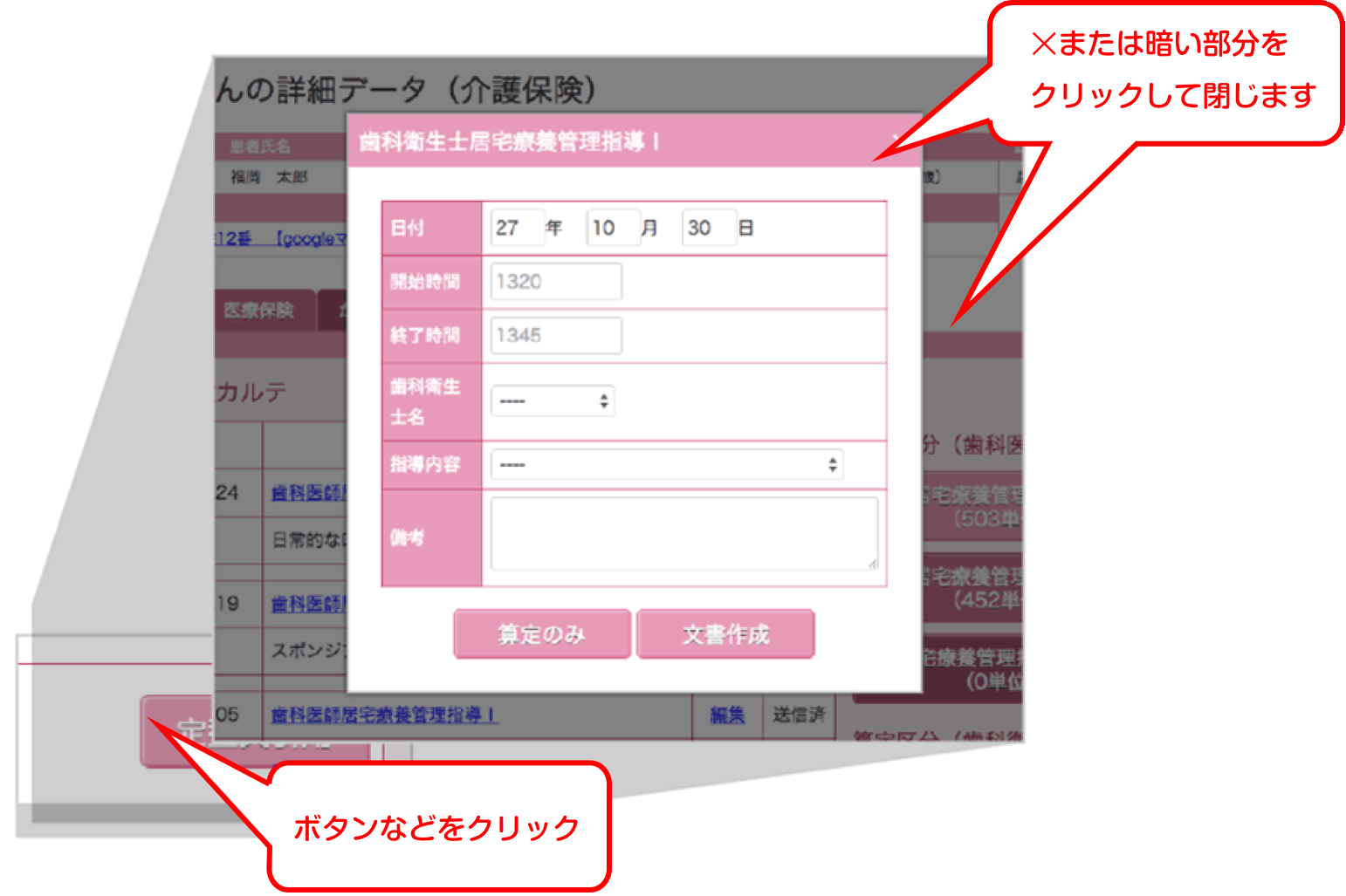Open the link in the row dated 19
This screenshot has height=896, width=1346.
coord(309,604)
